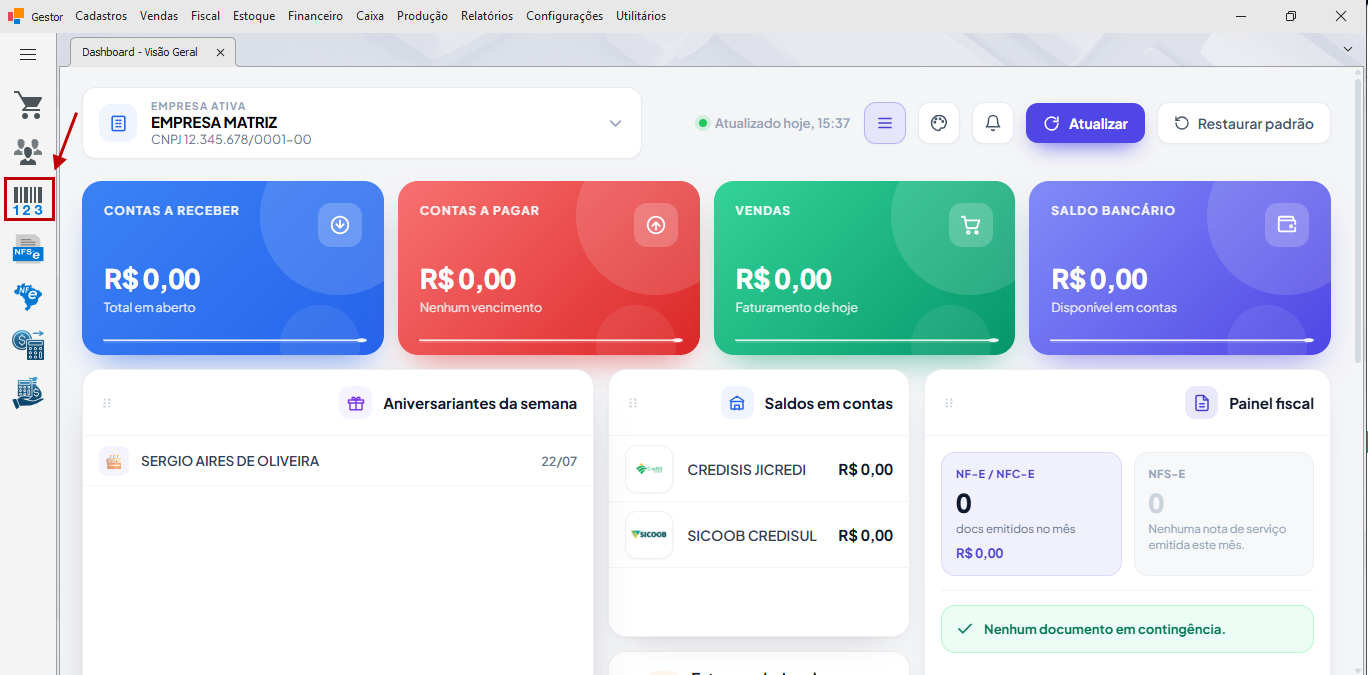Viewport: 1368px width, 675px height.
Task: Open the NF-e Brazil map icon in the sidebar
Action: pos(28,295)
